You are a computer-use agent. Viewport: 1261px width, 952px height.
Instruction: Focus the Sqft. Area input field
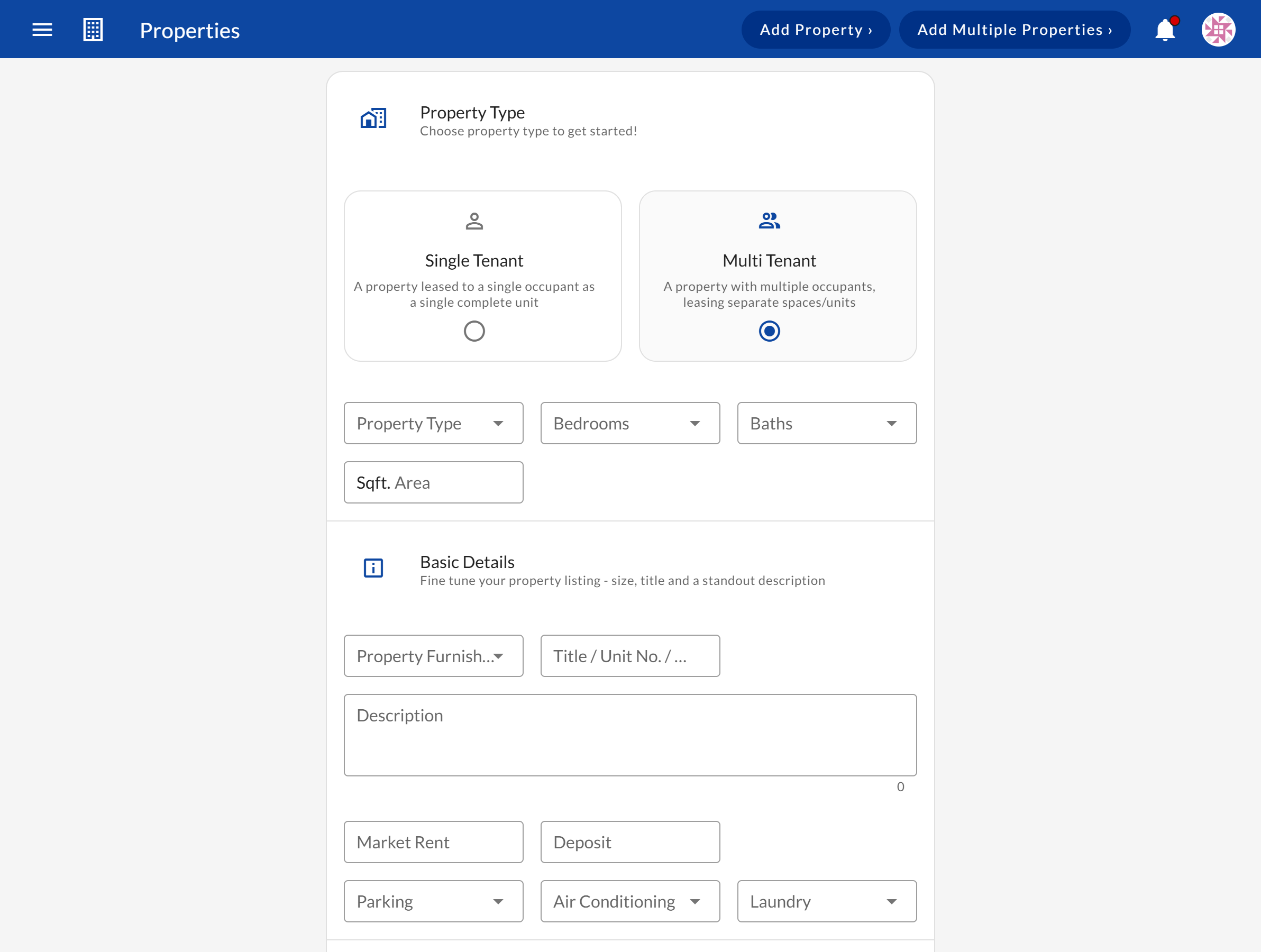point(433,482)
